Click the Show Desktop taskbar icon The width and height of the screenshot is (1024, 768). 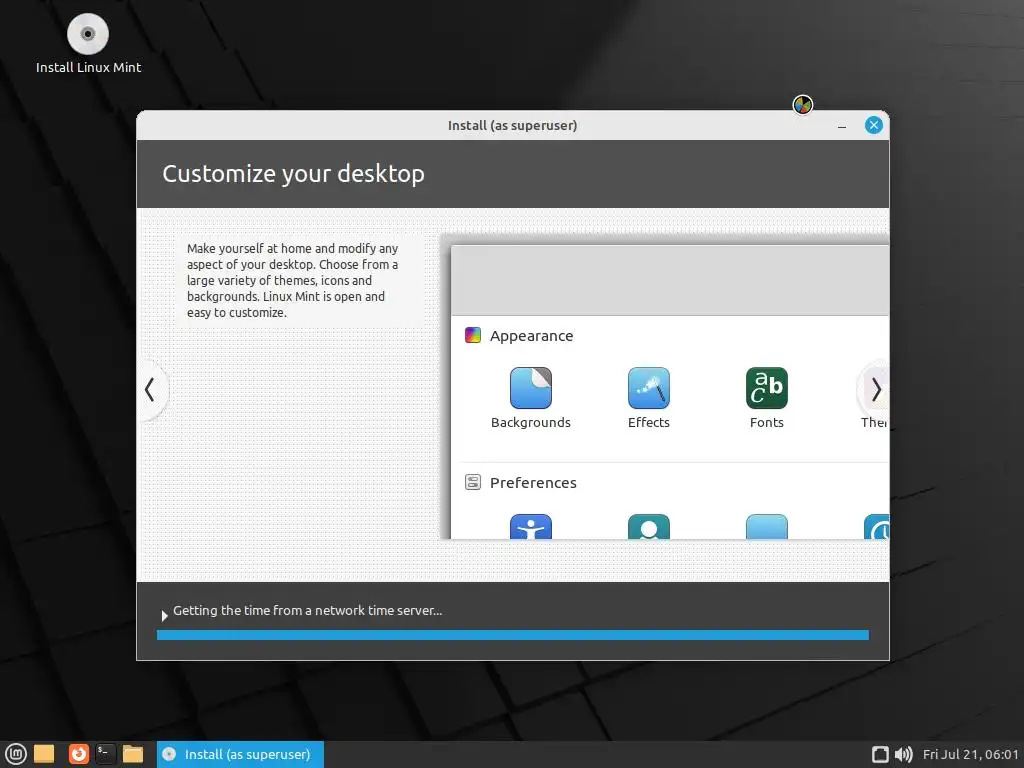44,754
